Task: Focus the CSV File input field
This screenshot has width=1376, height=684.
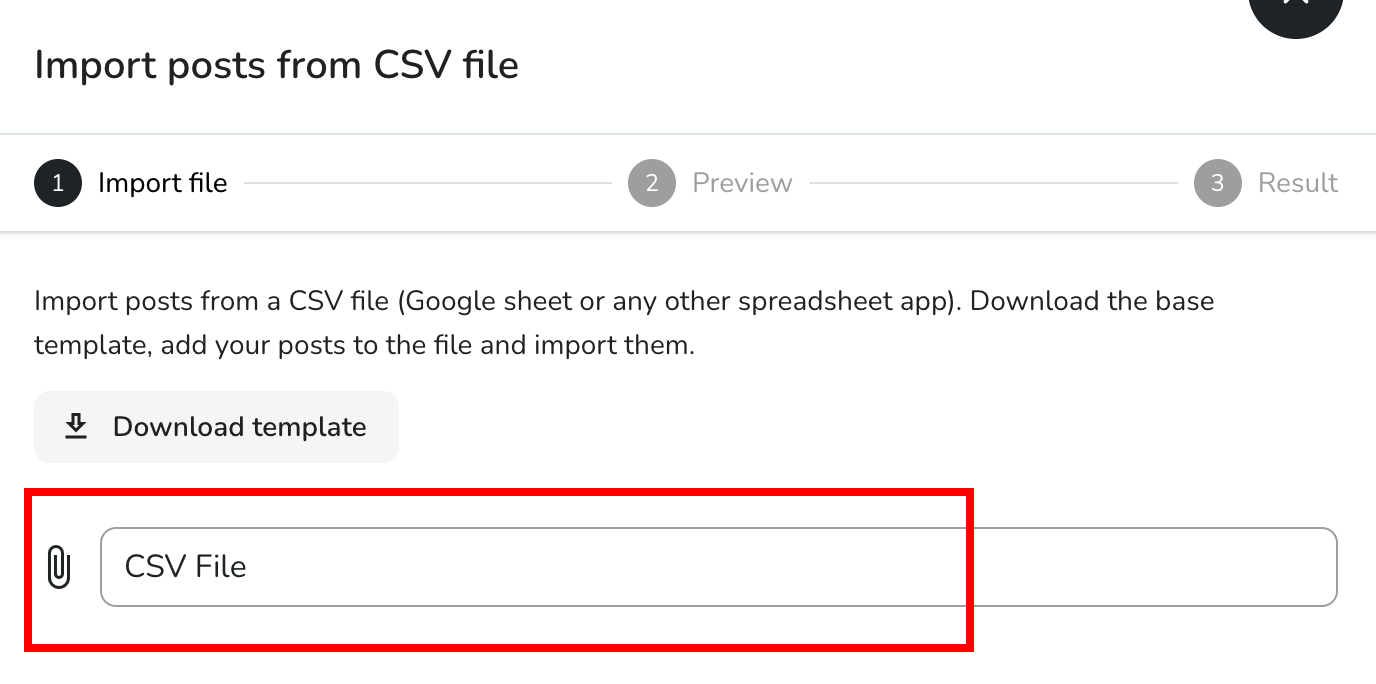Action: click(718, 567)
